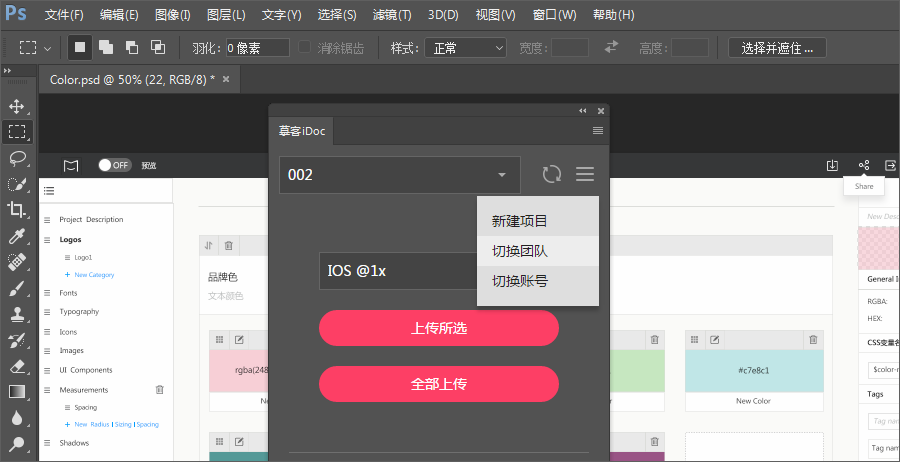Switch to the 摹客iDoc tab

click(302, 131)
